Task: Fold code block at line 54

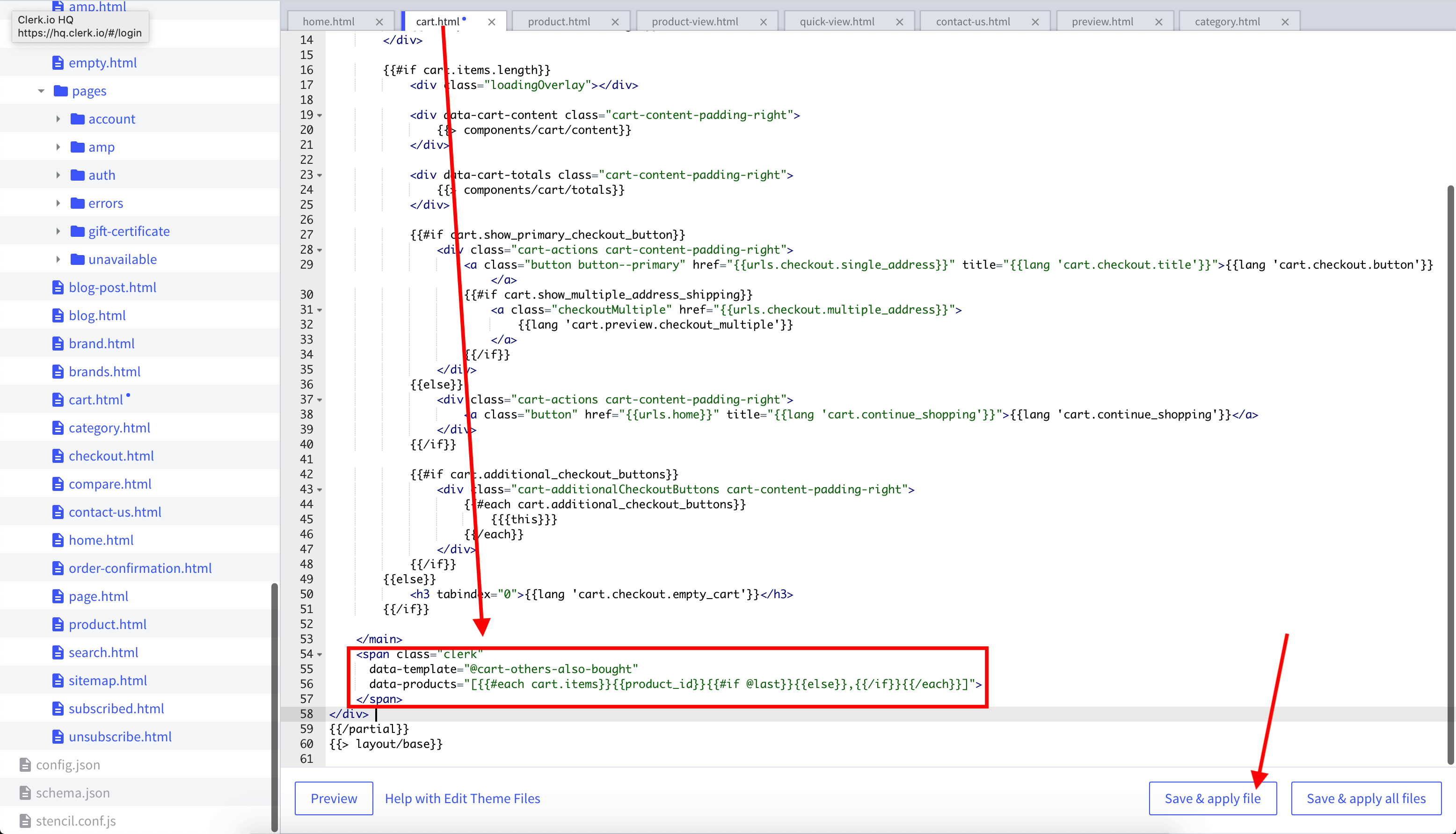Action: 320,654
